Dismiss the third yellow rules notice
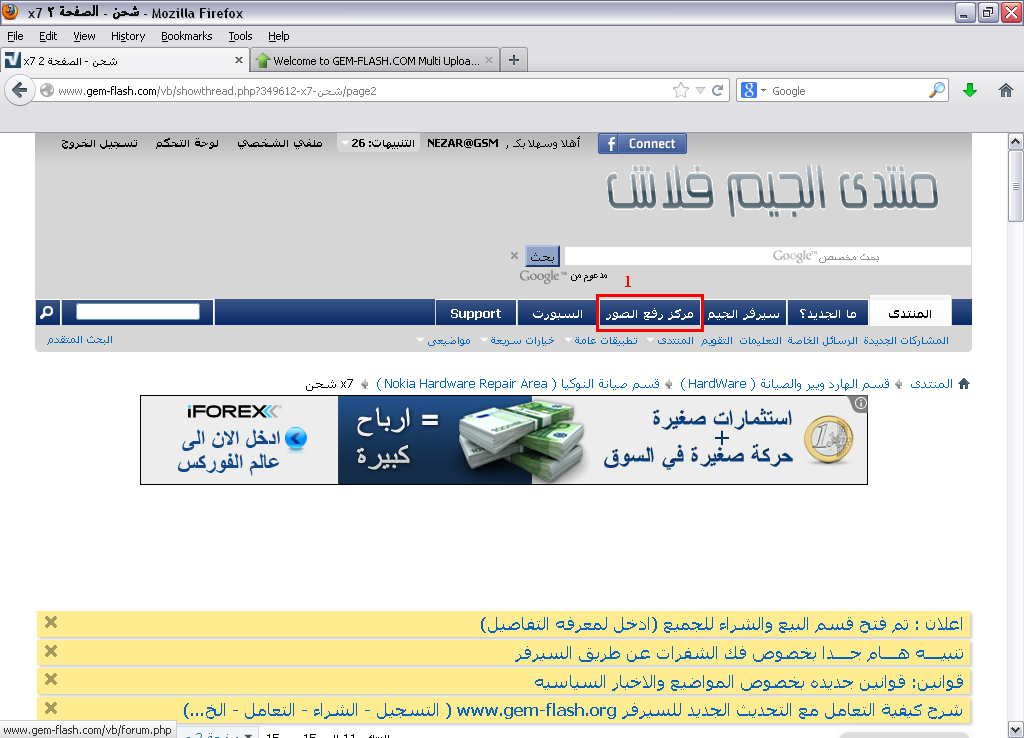The width and height of the screenshot is (1024, 738). 51,679
